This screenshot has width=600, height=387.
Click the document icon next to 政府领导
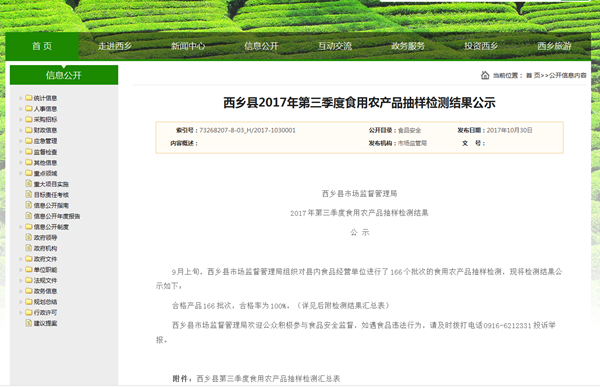[29, 237]
